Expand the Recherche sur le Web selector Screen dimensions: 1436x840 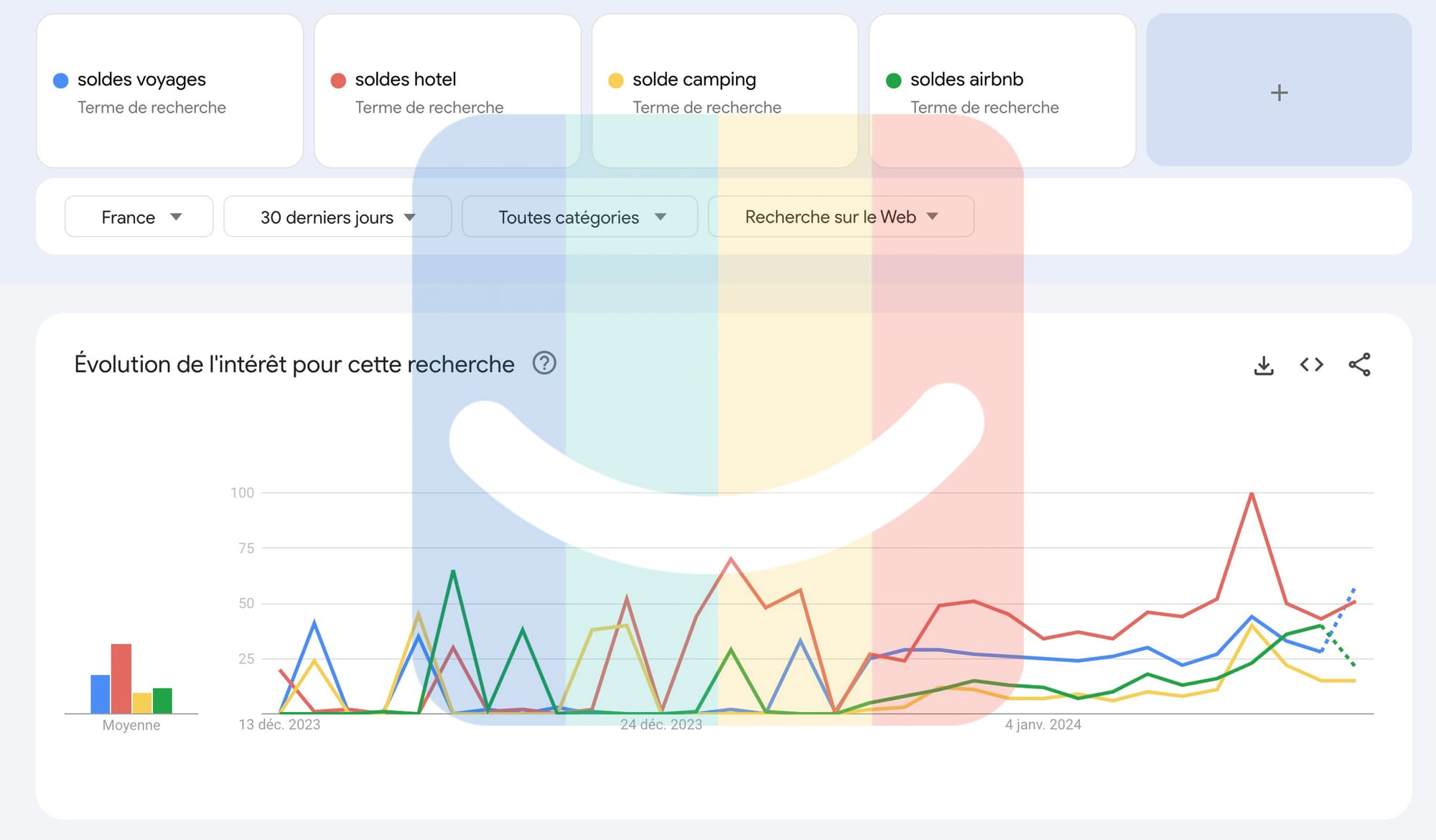841,216
